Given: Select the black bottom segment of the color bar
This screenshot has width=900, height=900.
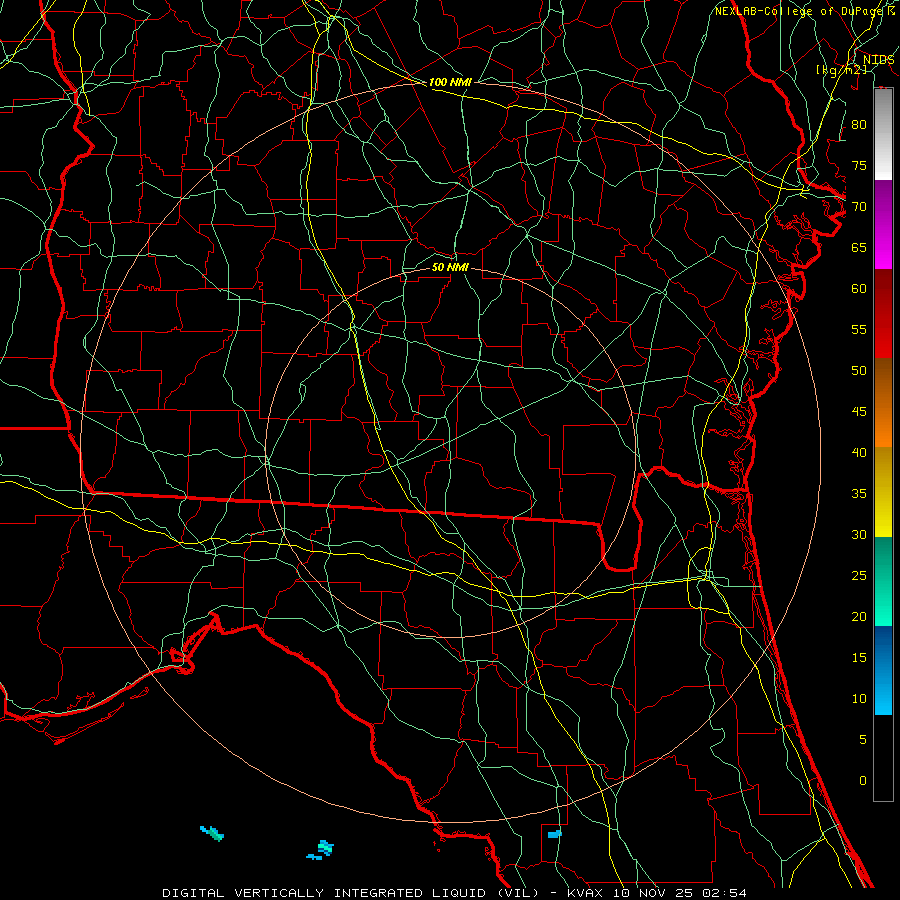Looking at the screenshot, I should pyautogui.click(x=883, y=758).
